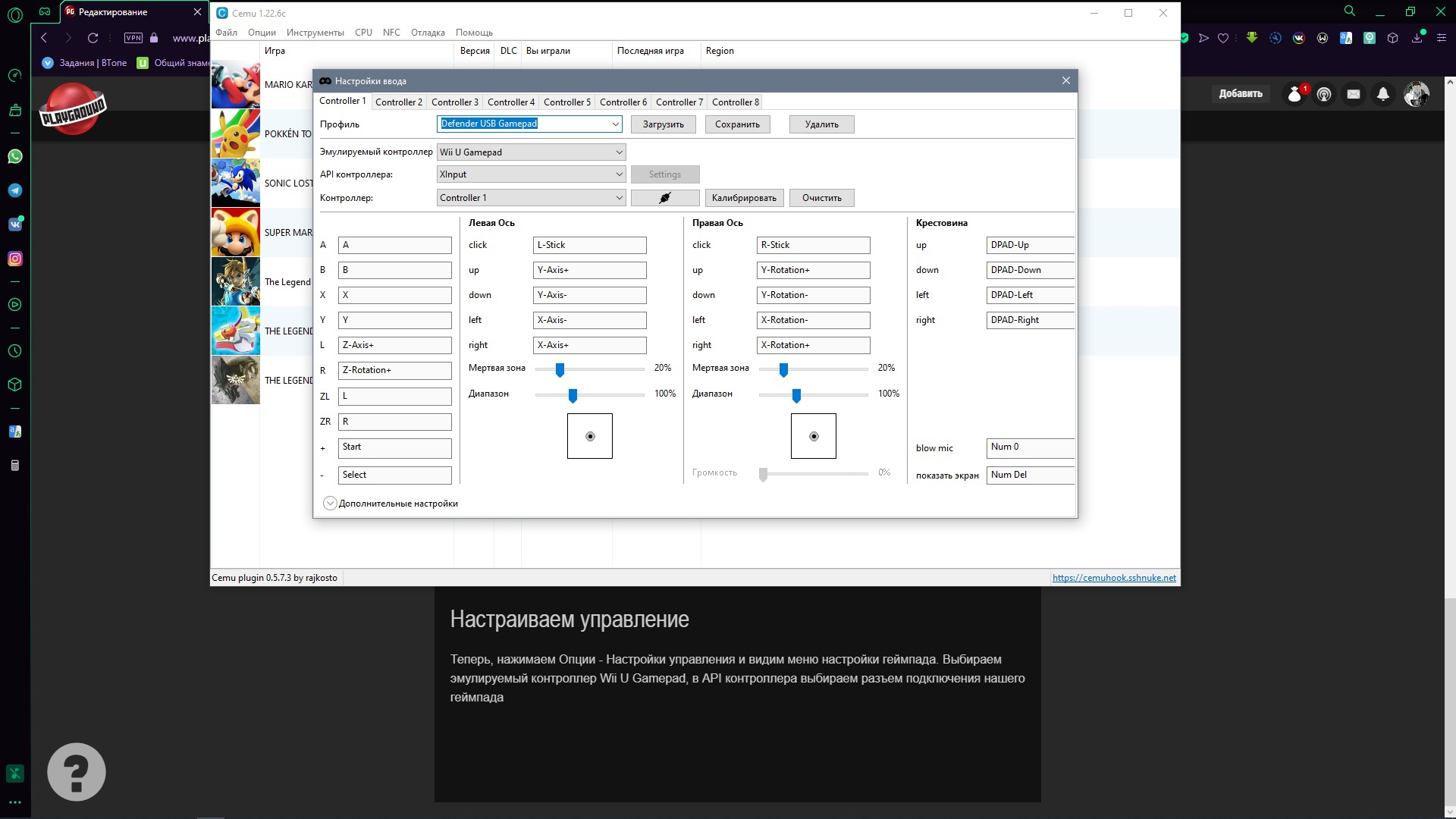Click the Сохранить profile button
The height and width of the screenshot is (819, 1456).
pos(737,124)
